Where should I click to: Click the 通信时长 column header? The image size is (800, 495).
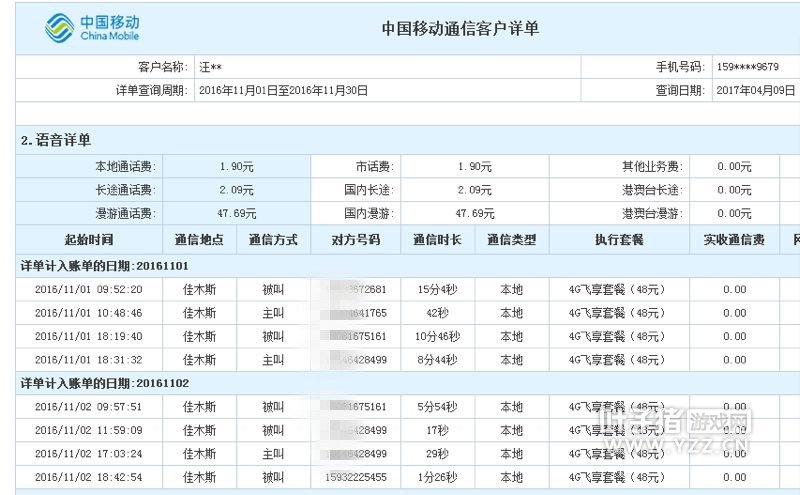pyautogui.click(x=437, y=240)
